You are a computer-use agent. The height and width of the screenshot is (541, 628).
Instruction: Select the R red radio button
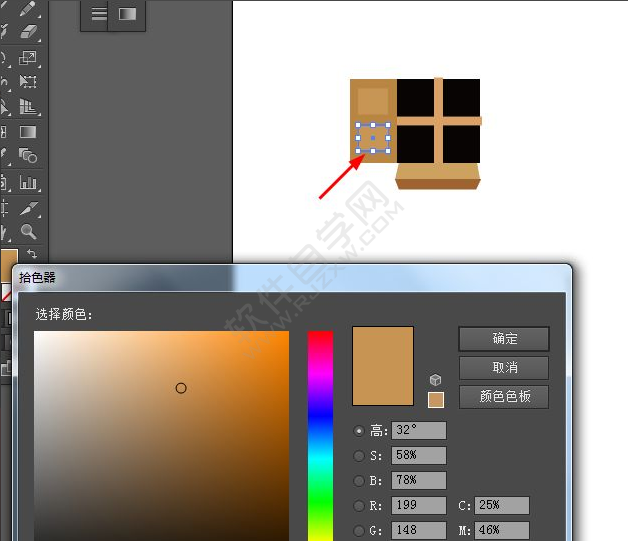point(359,506)
